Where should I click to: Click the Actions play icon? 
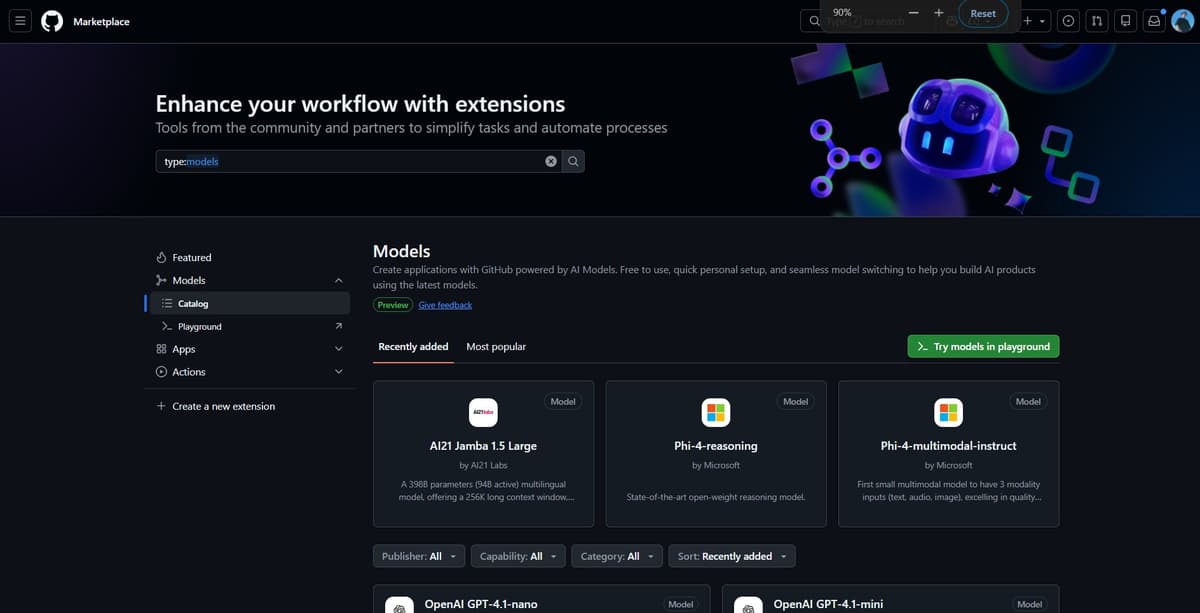click(161, 372)
